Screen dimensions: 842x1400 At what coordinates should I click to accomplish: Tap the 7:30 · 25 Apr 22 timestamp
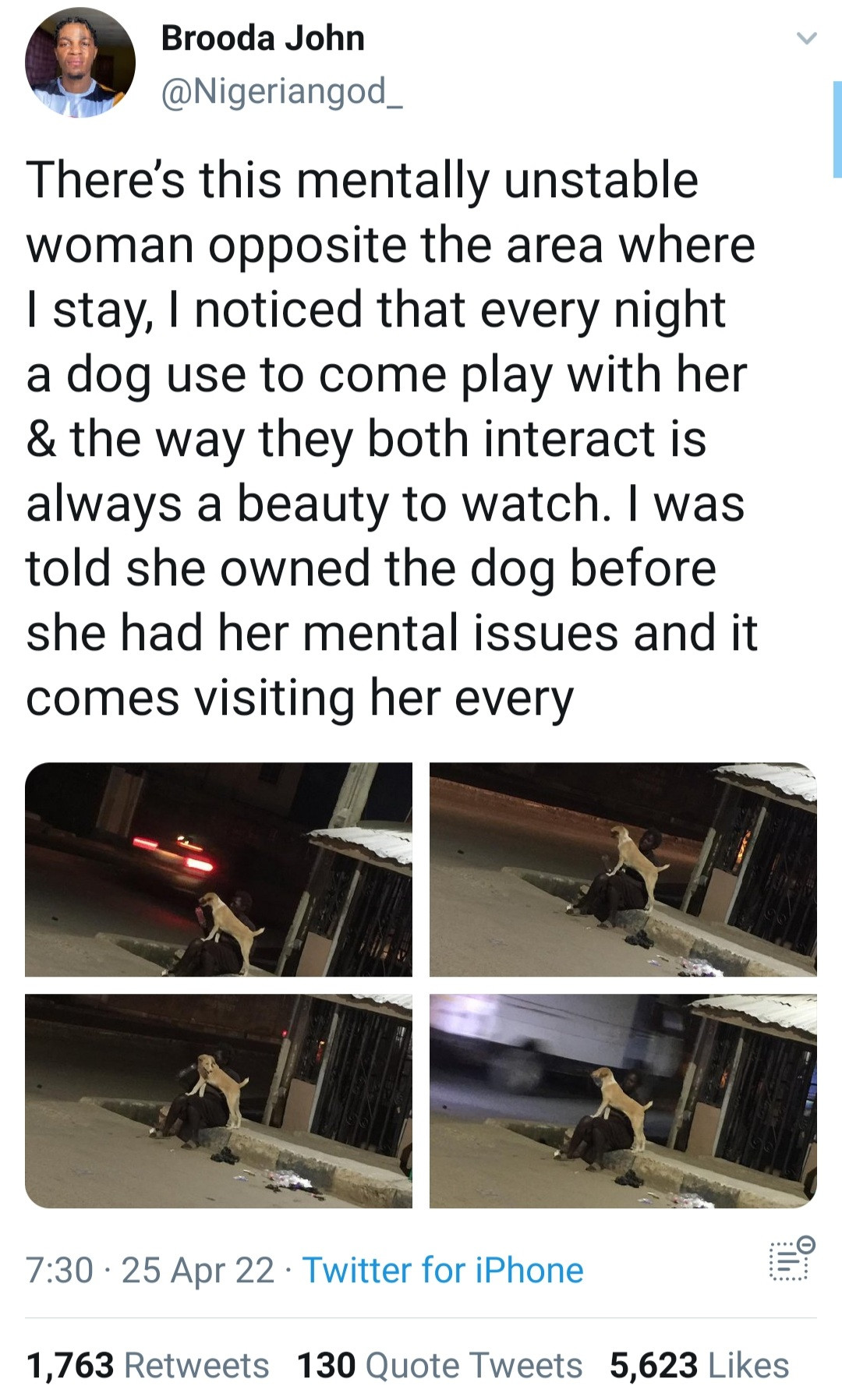click(x=150, y=1270)
